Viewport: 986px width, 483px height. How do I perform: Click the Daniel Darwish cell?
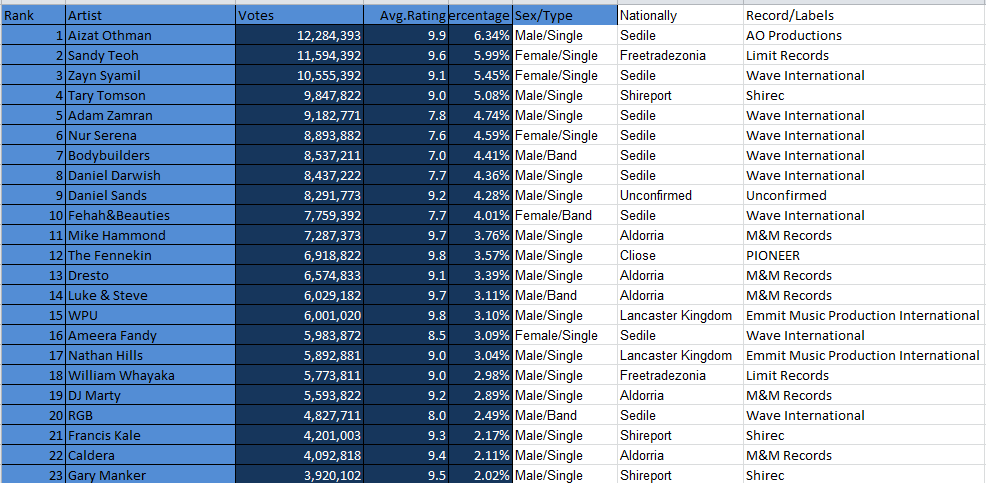(x=151, y=175)
